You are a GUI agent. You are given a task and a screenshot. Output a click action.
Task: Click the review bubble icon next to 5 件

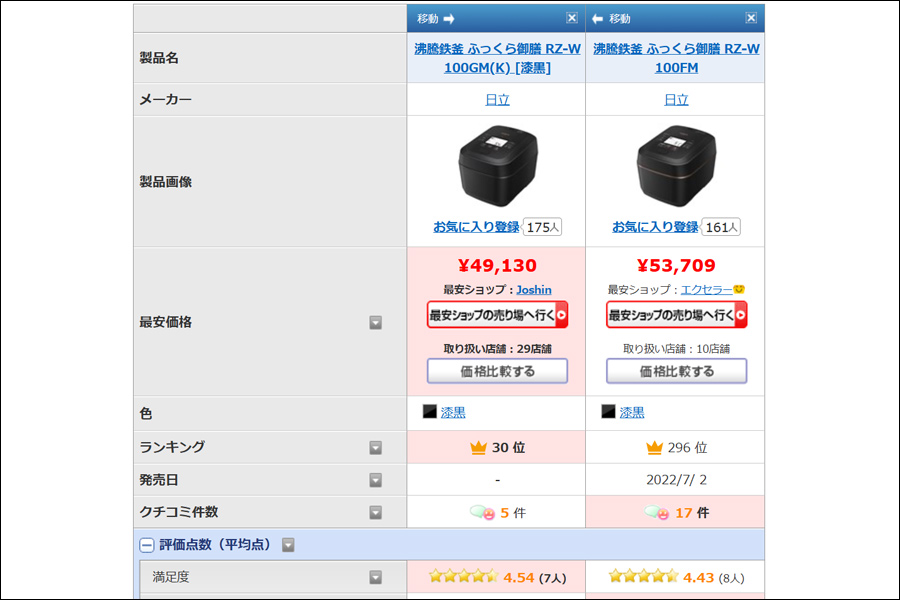pos(482,512)
